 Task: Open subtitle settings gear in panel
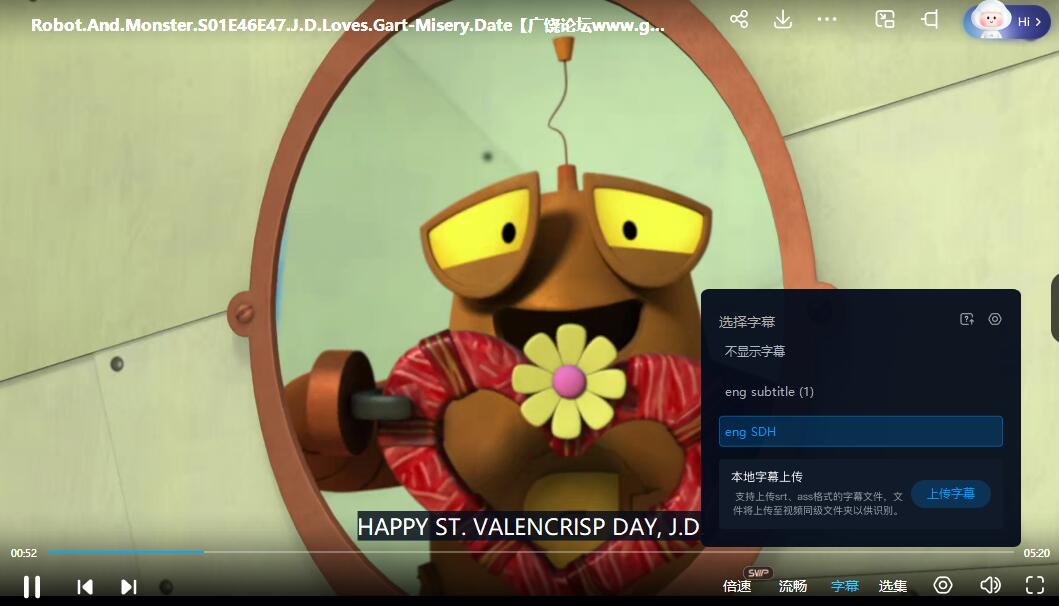(x=995, y=319)
